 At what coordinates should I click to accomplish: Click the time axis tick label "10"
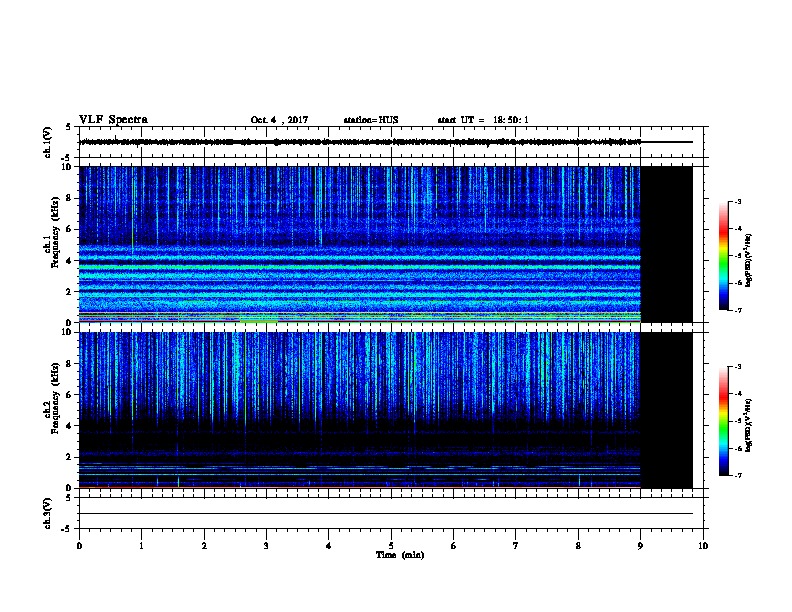(x=703, y=546)
